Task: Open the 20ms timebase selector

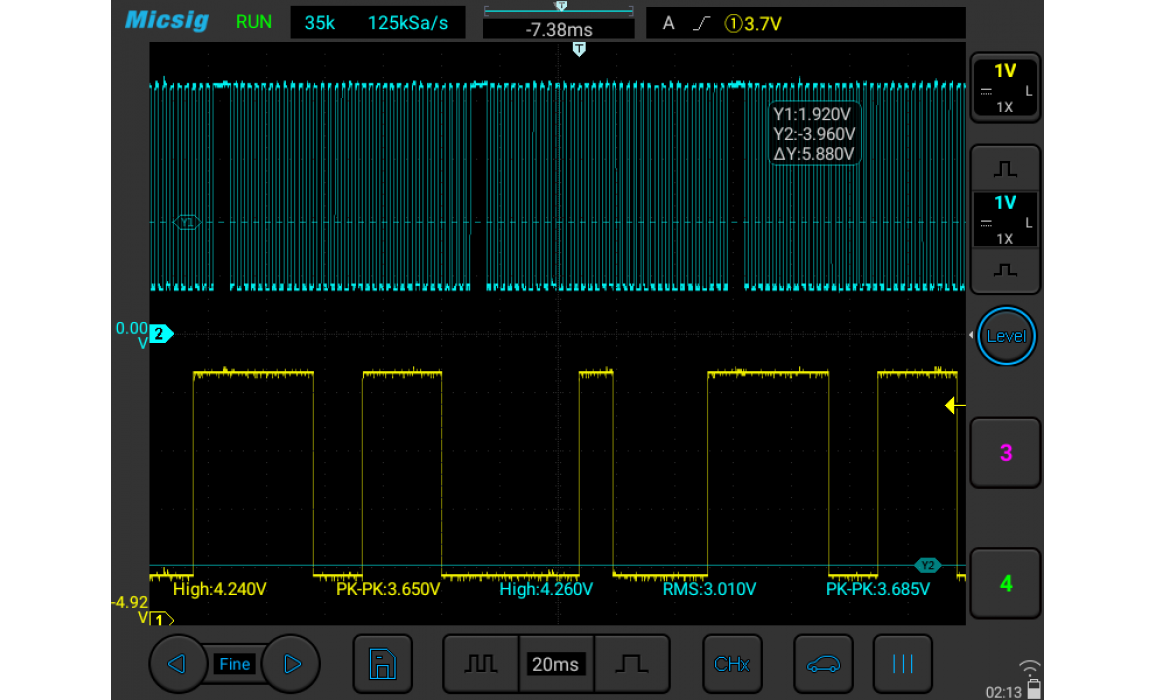Action: (x=555, y=664)
